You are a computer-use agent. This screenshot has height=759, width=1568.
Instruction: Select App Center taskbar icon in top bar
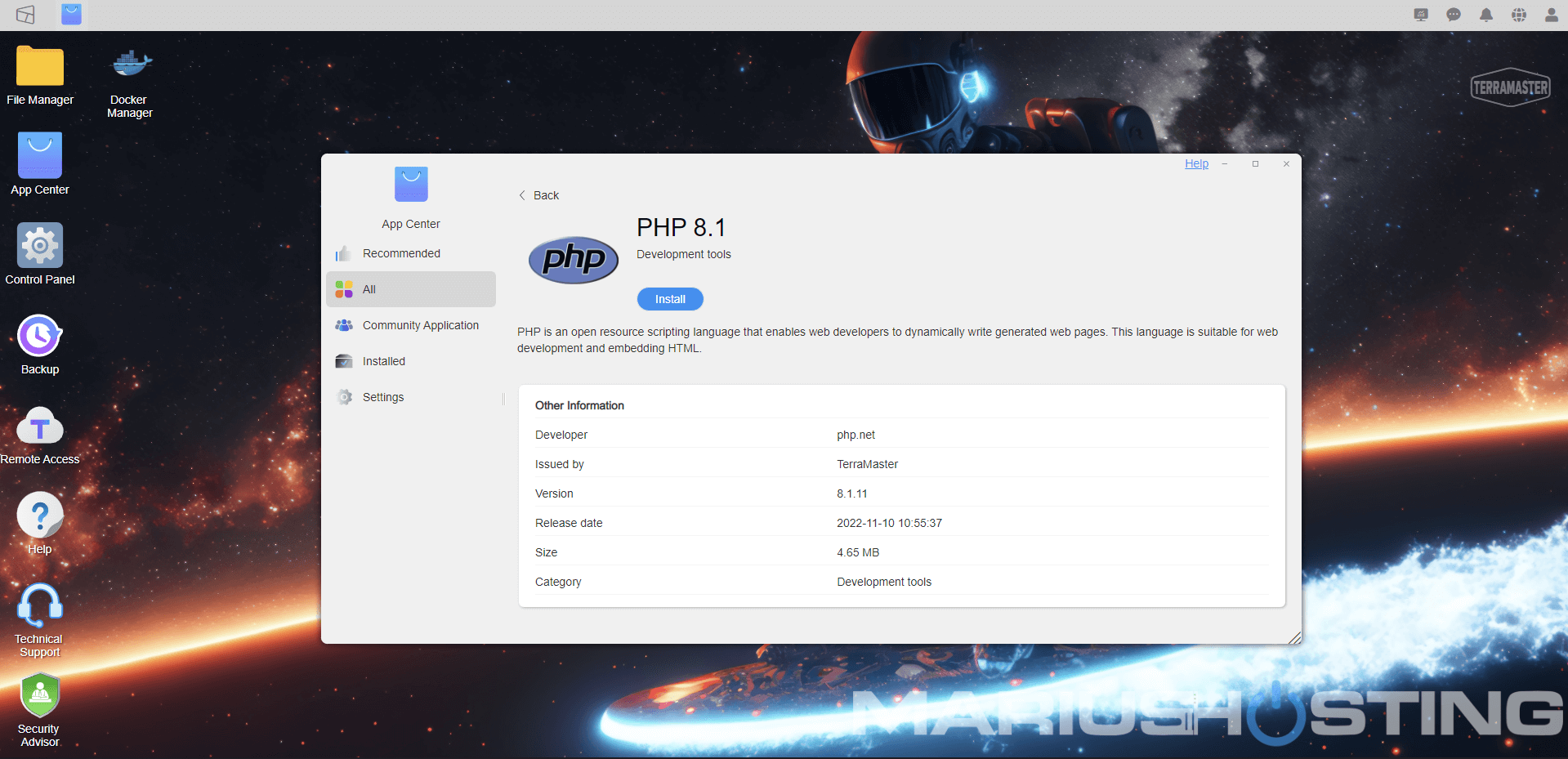click(x=71, y=14)
